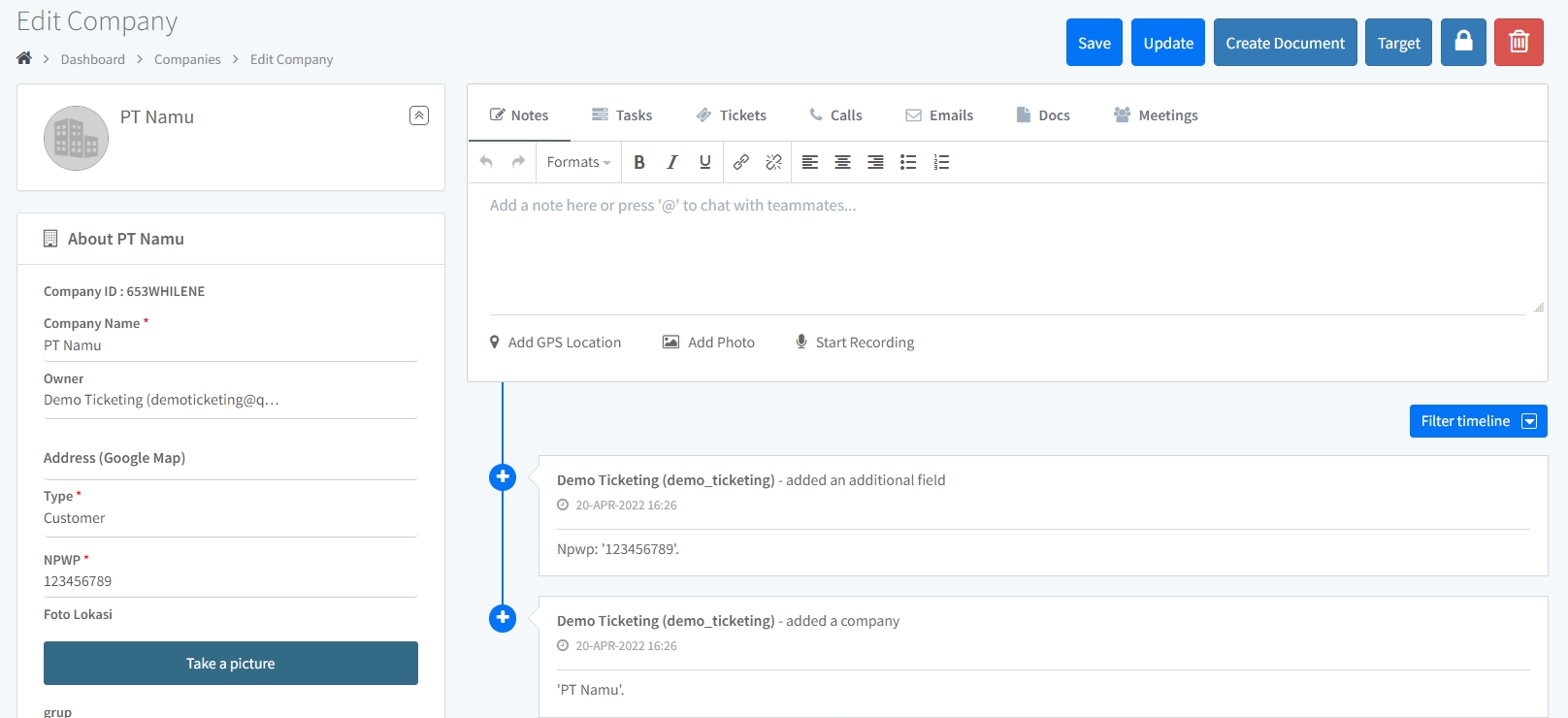Click the home icon in breadcrumb

24,58
